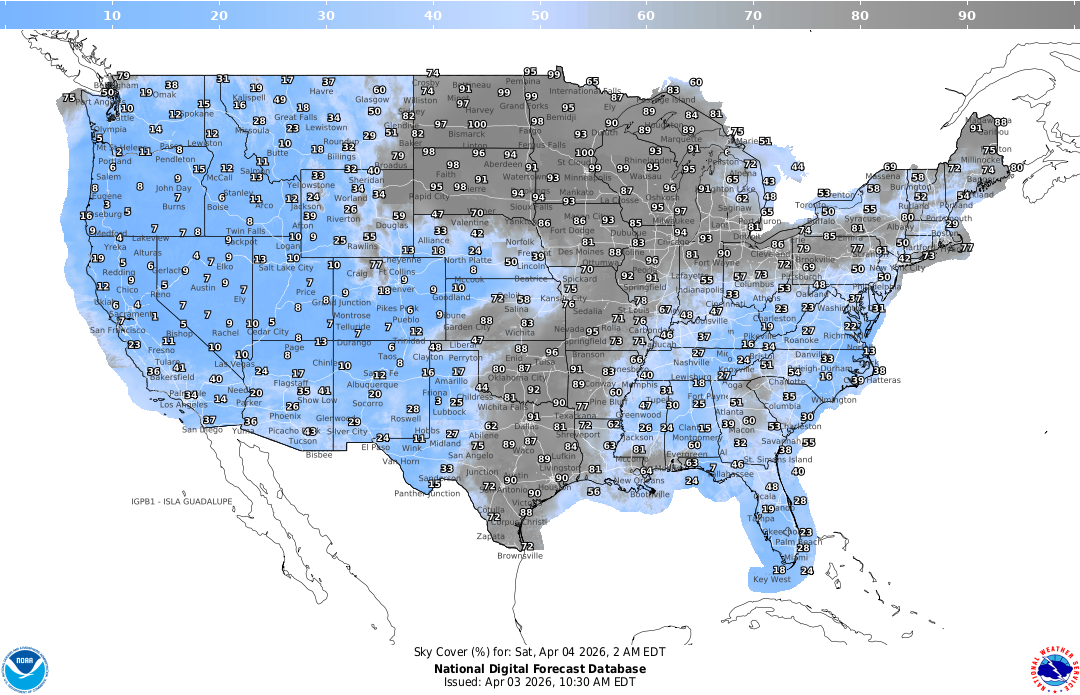Click the 'Syracuse' map label
The image size is (1080, 695).
pos(862,219)
